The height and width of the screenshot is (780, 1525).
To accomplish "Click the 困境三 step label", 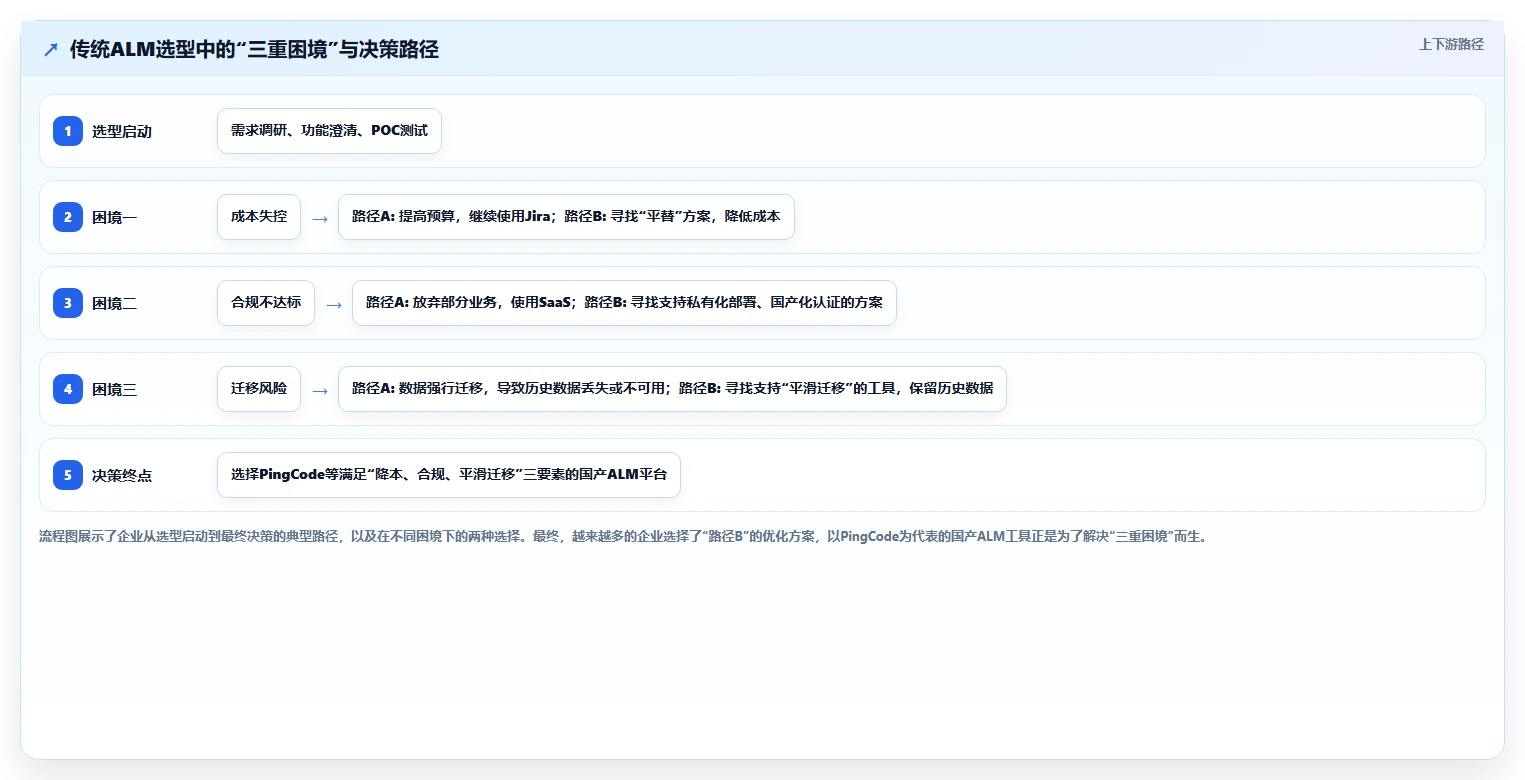I will 115,389.
